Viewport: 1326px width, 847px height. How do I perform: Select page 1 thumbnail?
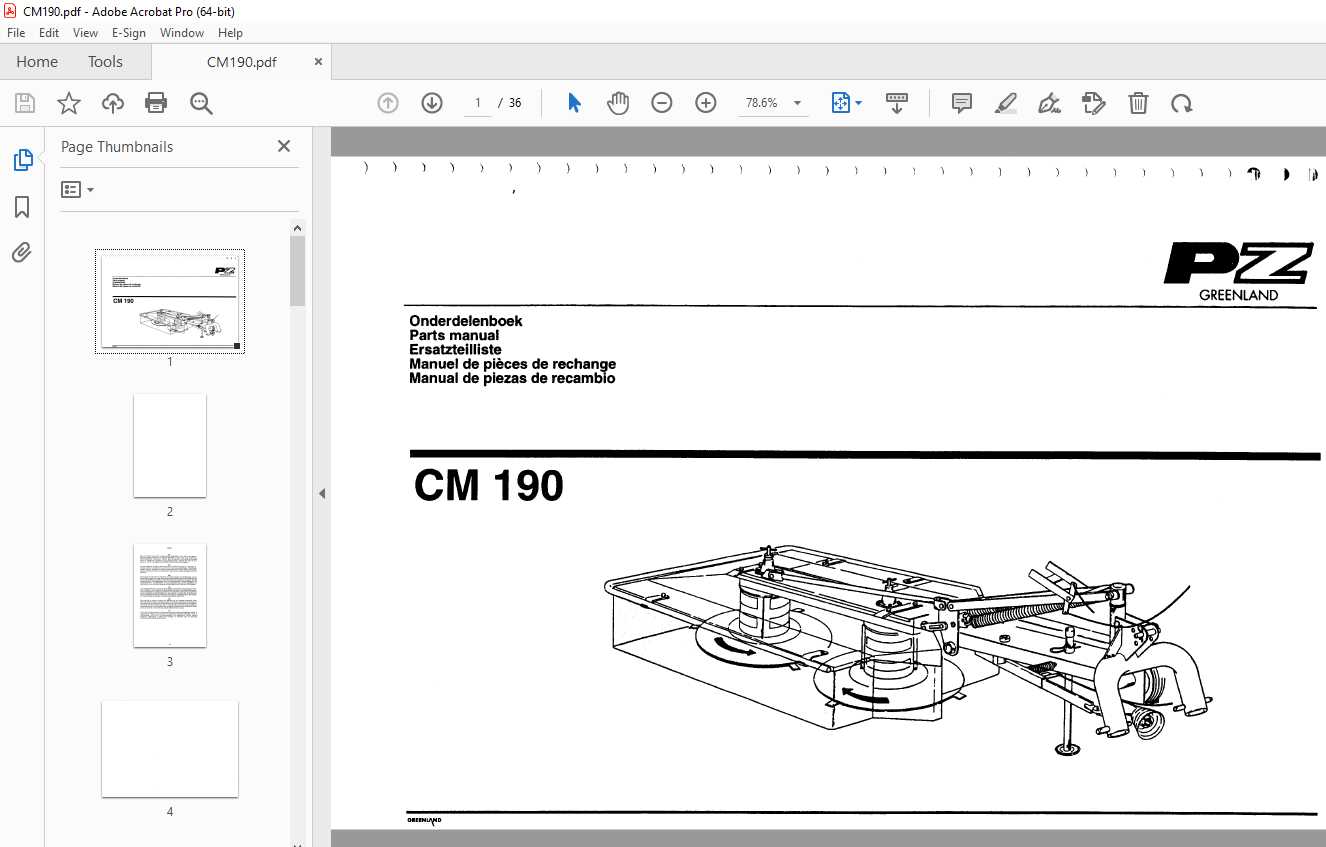point(170,301)
